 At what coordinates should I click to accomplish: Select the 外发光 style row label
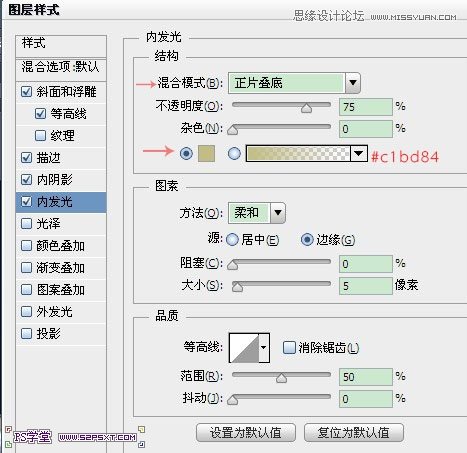(x=54, y=312)
